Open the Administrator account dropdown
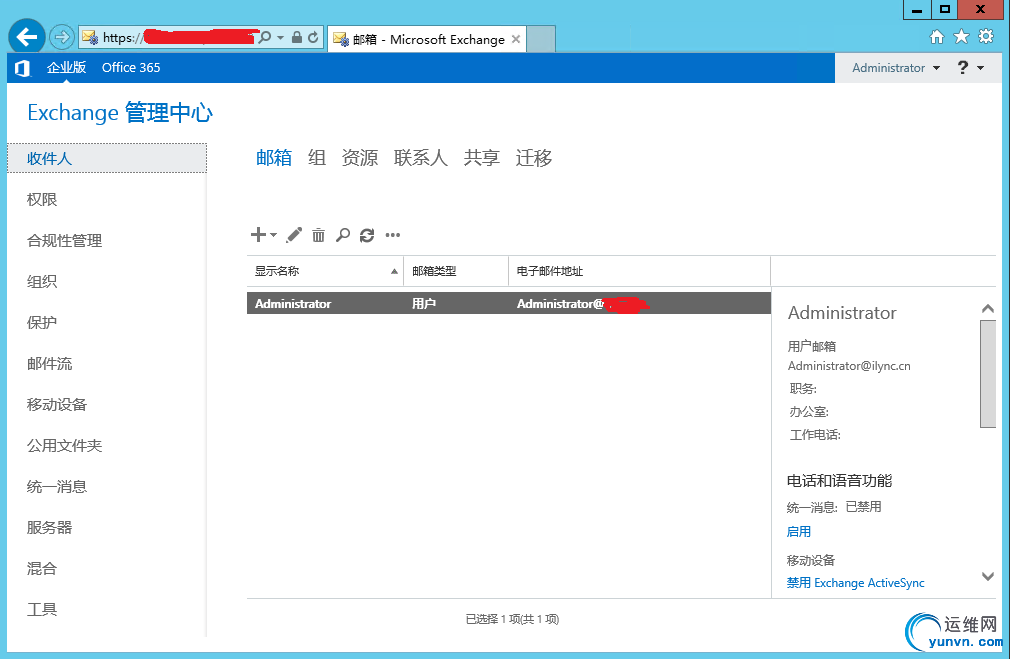The width and height of the screenshot is (1010, 659). pyautogui.click(x=895, y=68)
